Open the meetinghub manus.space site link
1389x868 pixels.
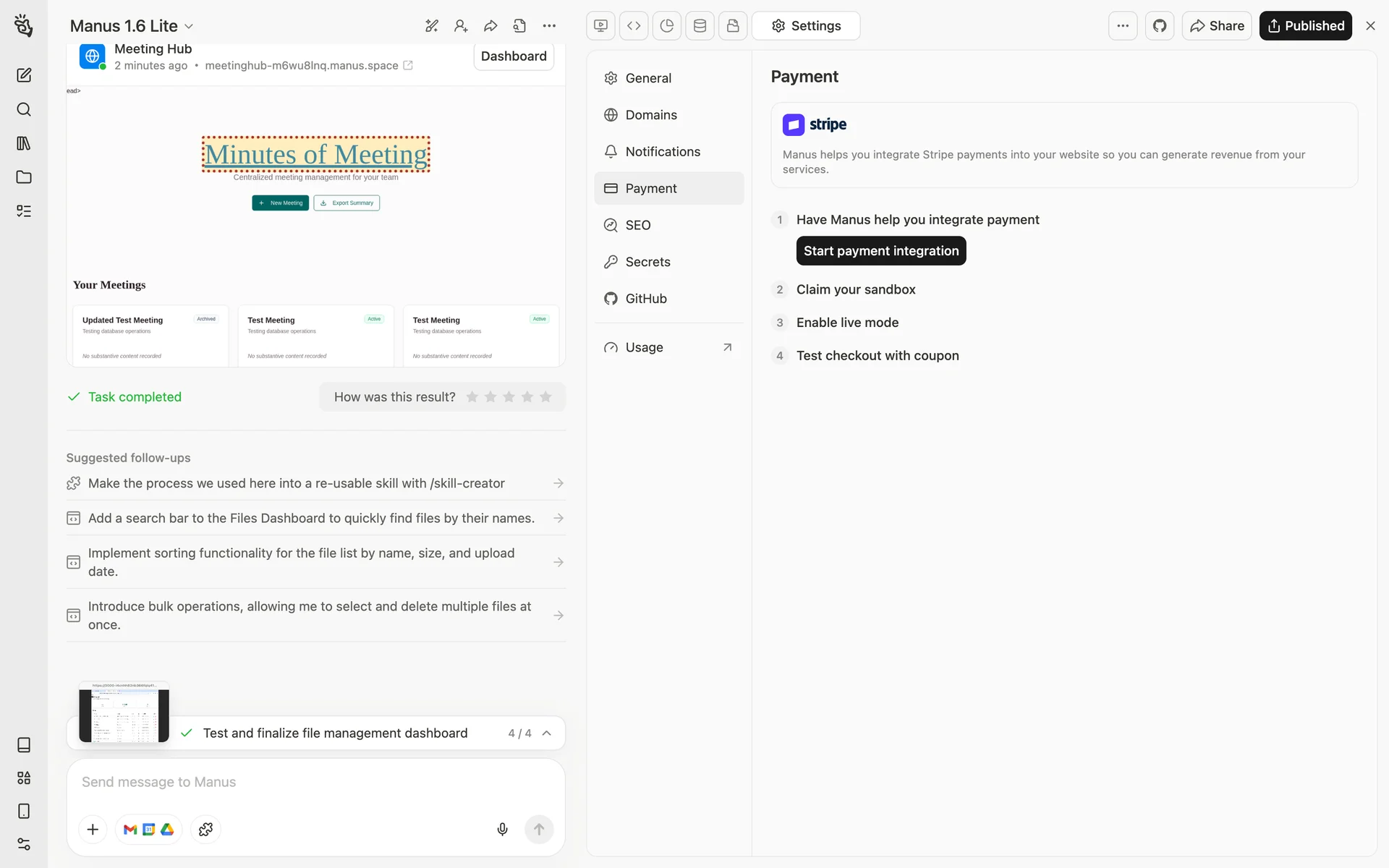(302, 66)
